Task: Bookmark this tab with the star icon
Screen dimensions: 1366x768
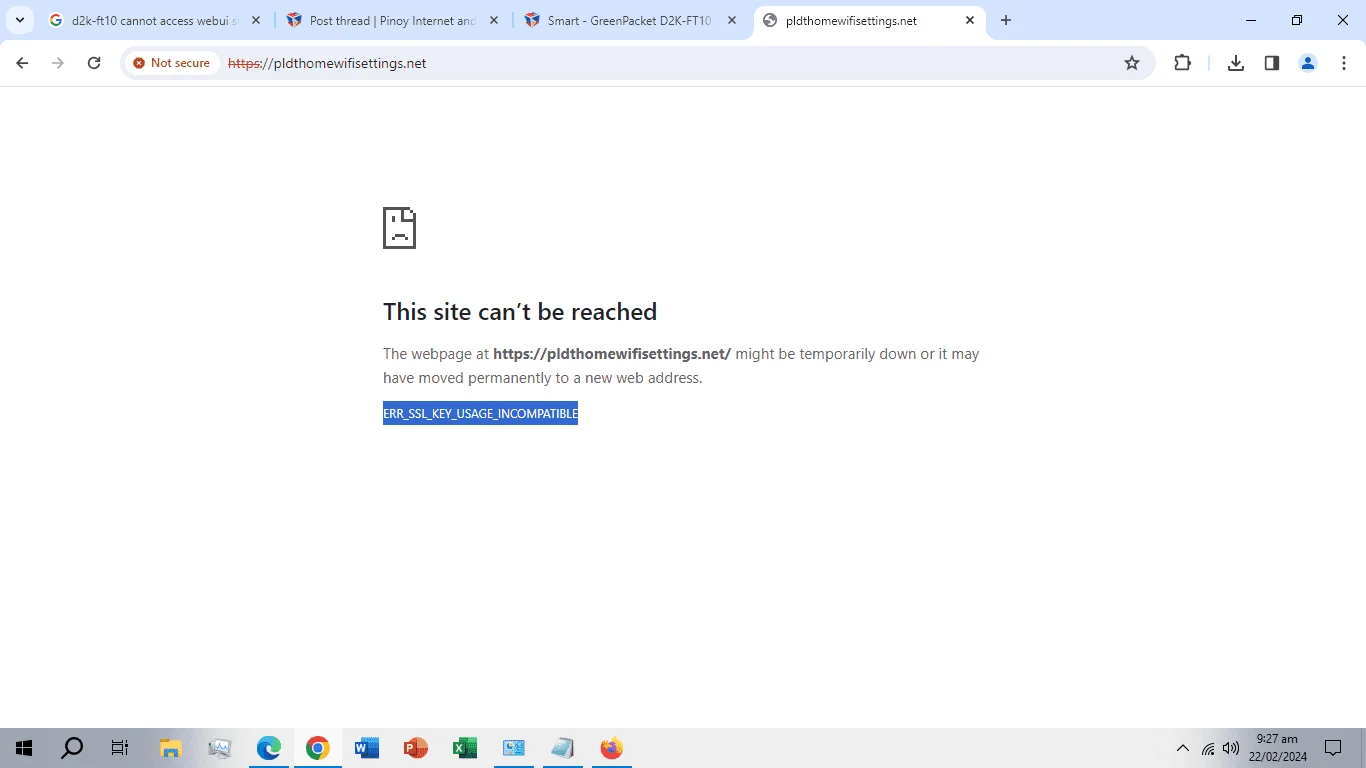Action: [x=1132, y=63]
